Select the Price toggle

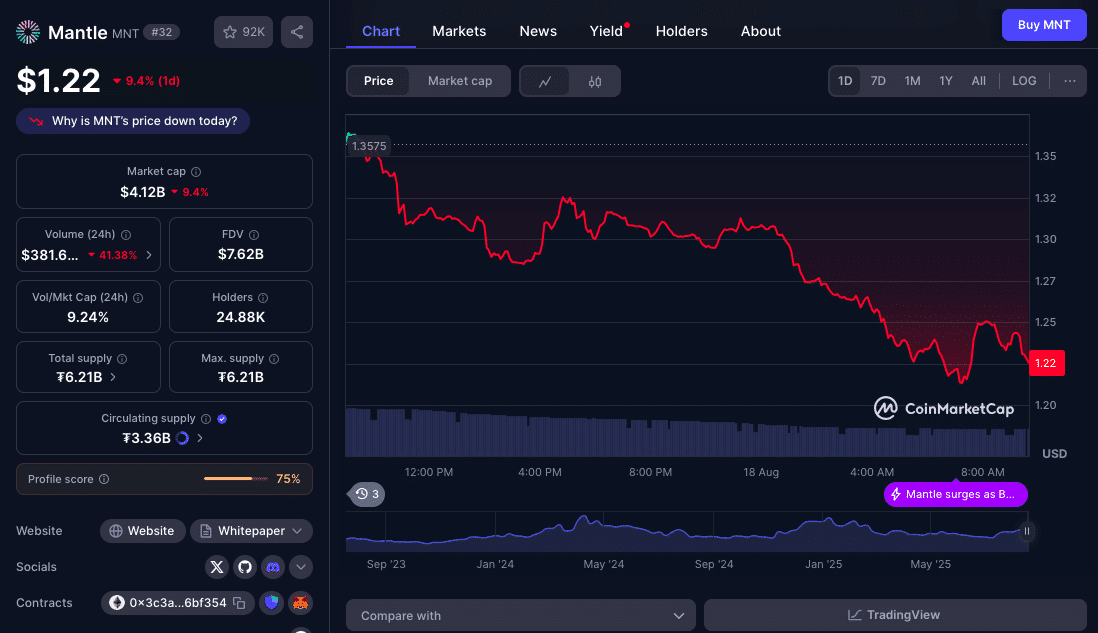(x=378, y=81)
